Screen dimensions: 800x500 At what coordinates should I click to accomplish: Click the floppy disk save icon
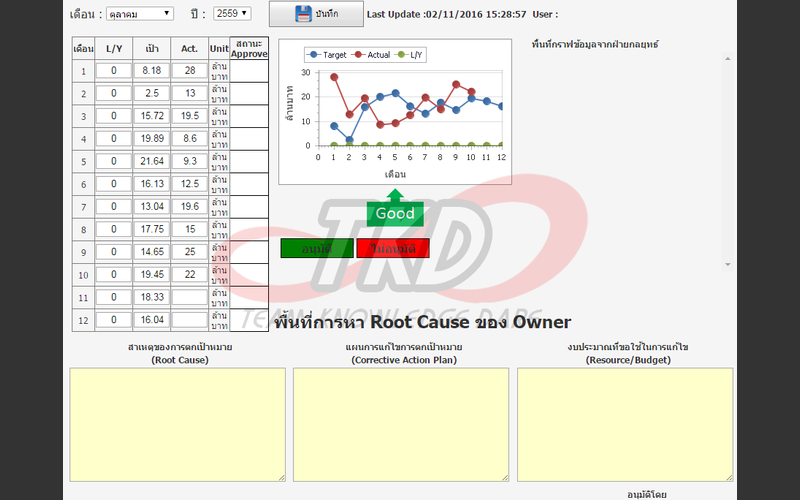click(303, 14)
